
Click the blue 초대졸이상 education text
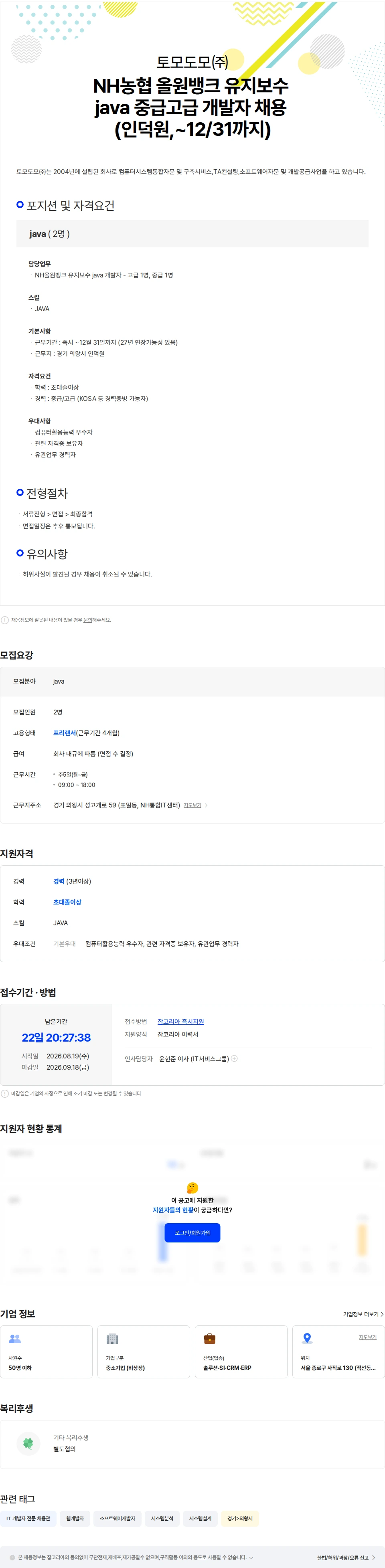(67, 902)
